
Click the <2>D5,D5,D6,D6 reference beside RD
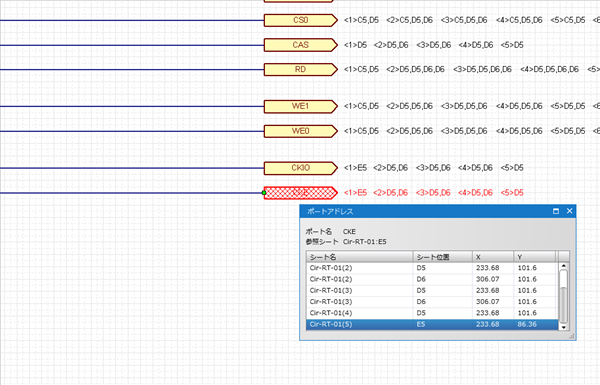coord(415,70)
